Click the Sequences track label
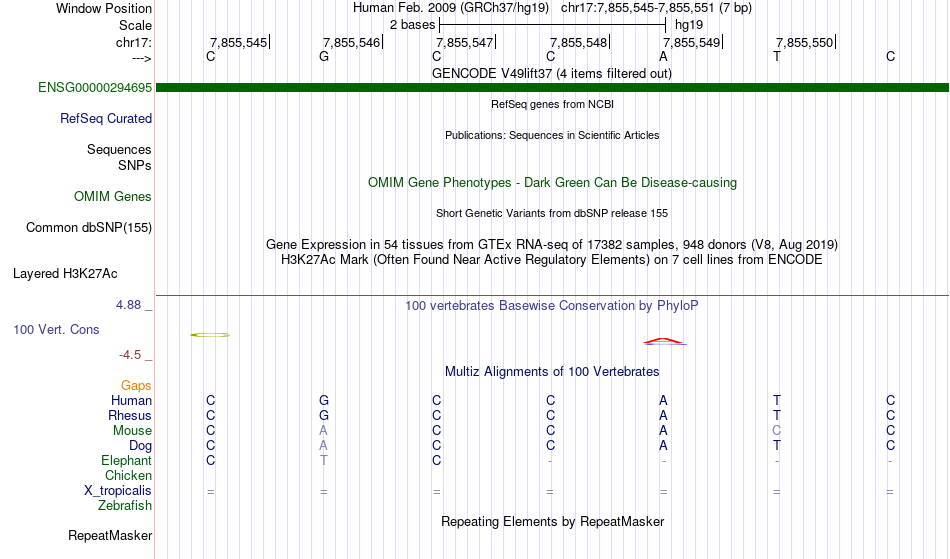The image size is (950, 559). (x=119, y=150)
